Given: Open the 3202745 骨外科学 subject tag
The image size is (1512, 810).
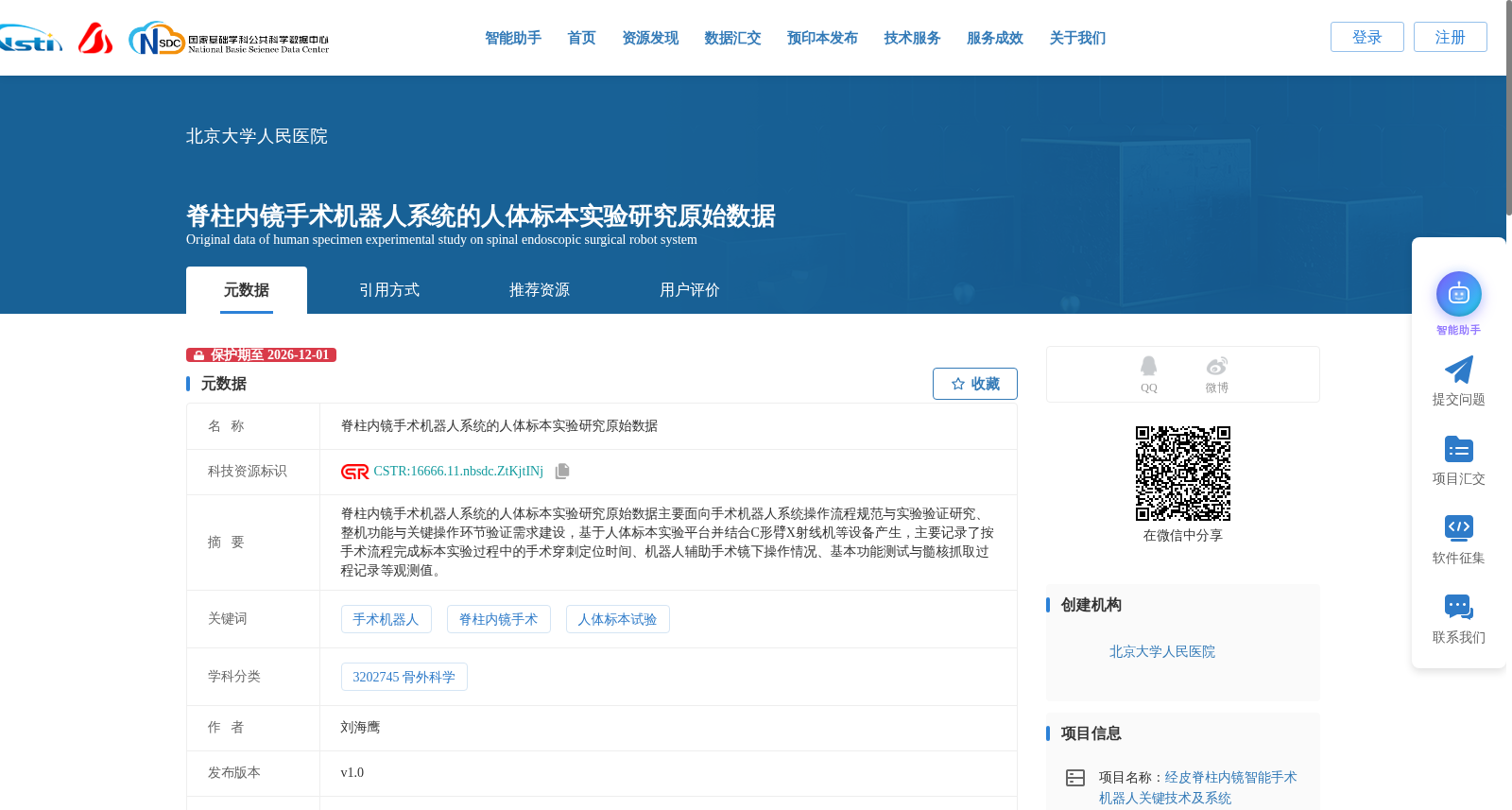Looking at the screenshot, I should pos(404,677).
